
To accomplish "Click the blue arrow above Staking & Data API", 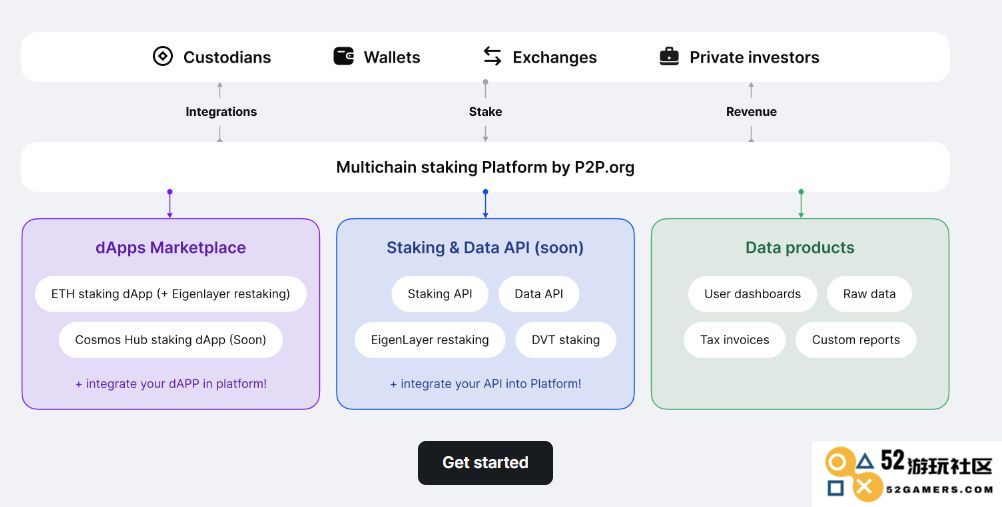I will (485, 204).
